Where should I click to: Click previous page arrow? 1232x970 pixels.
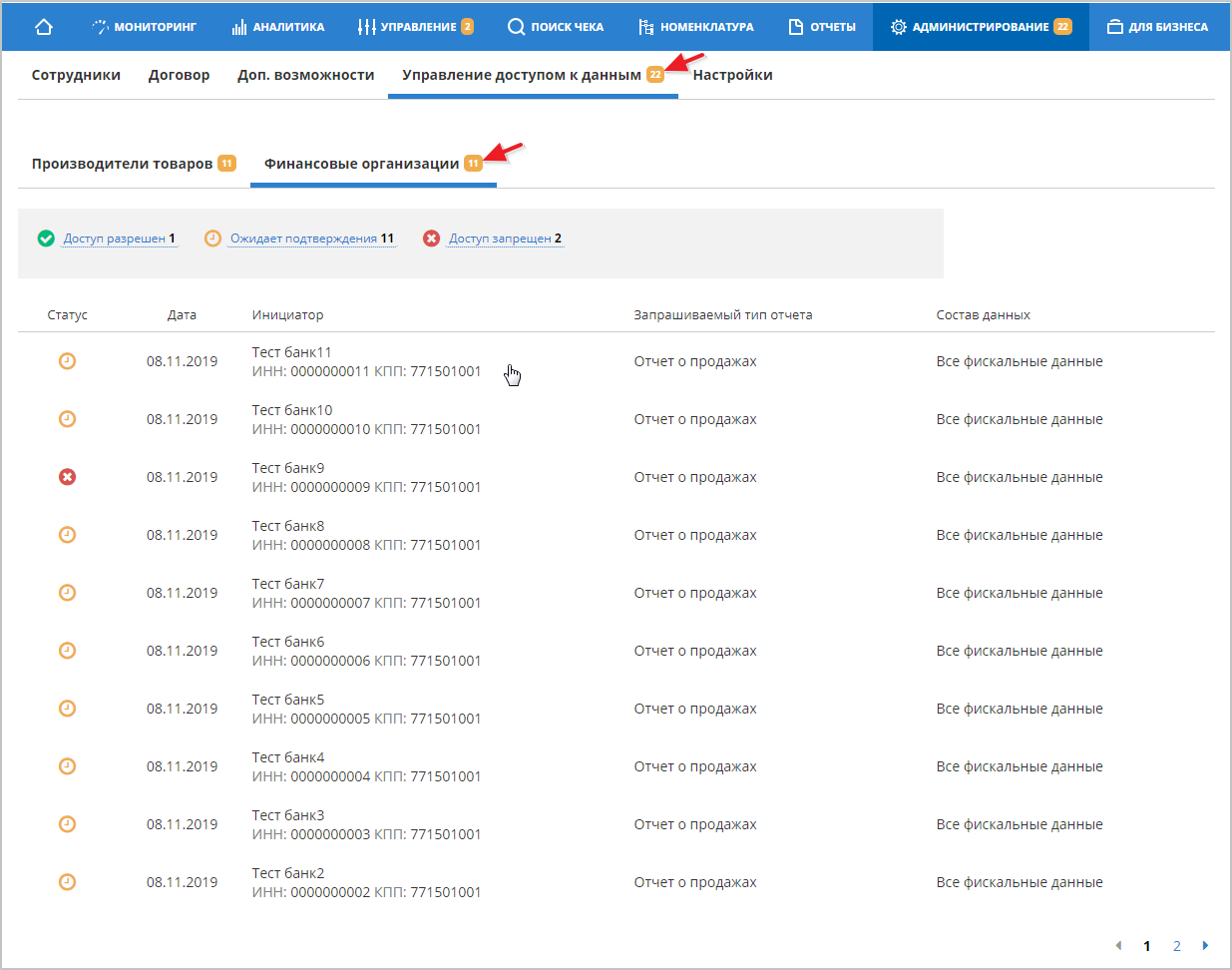(x=1118, y=945)
